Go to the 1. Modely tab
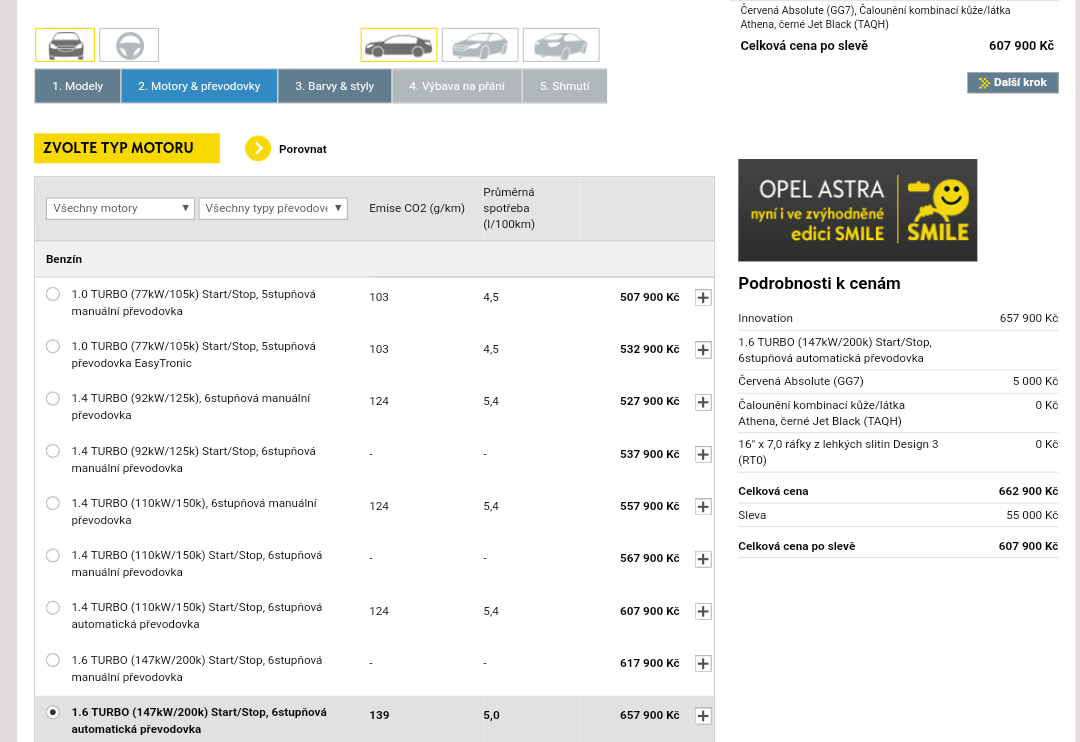1080x742 pixels. click(x=78, y=86)
